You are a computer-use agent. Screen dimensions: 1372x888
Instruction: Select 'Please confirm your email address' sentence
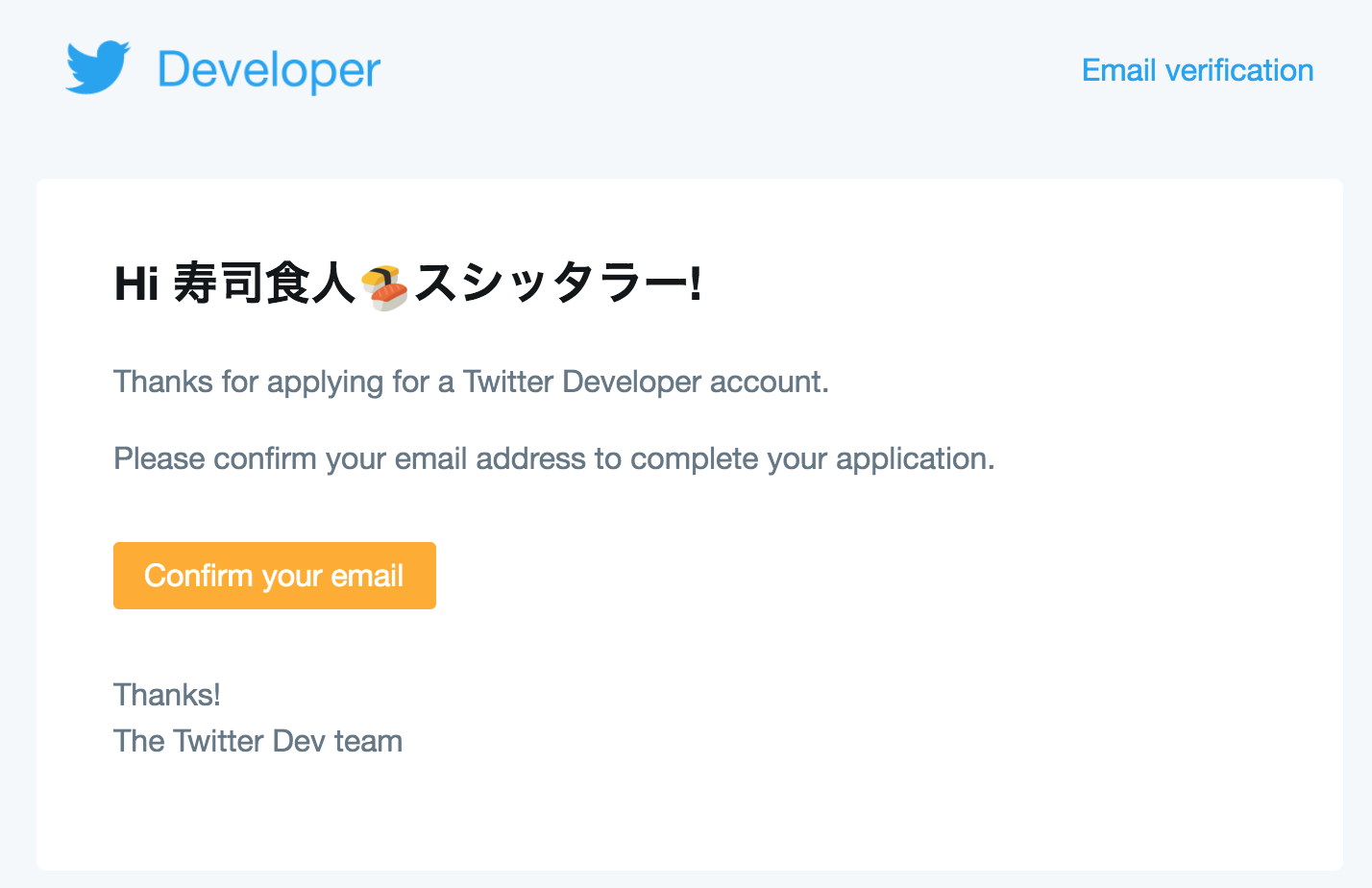coord(554,459)
